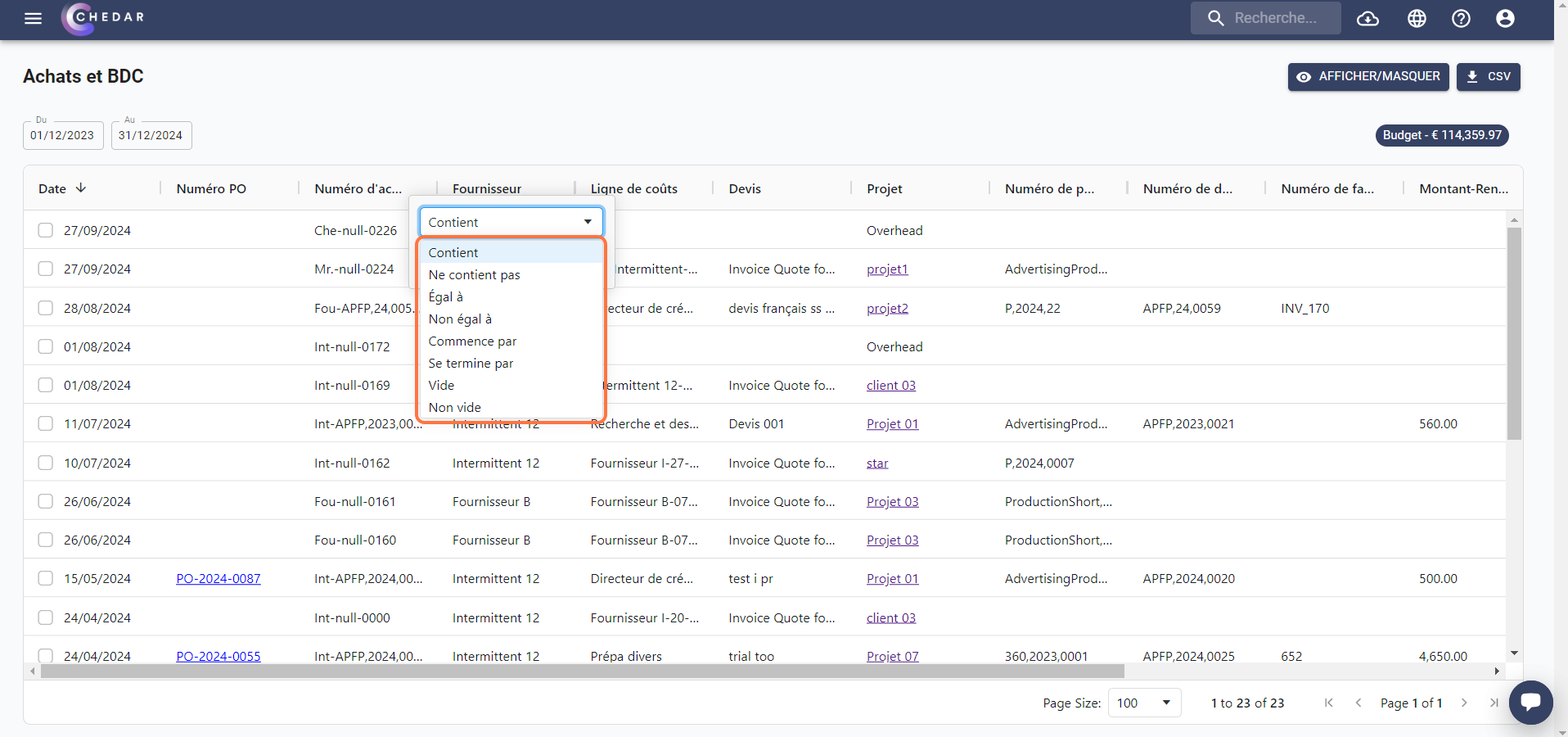Image resolution: width=1568 pixels, height=737 pixels.
Task: Click the Budget € 114,359.97 badge
Action: (1442, 135)
